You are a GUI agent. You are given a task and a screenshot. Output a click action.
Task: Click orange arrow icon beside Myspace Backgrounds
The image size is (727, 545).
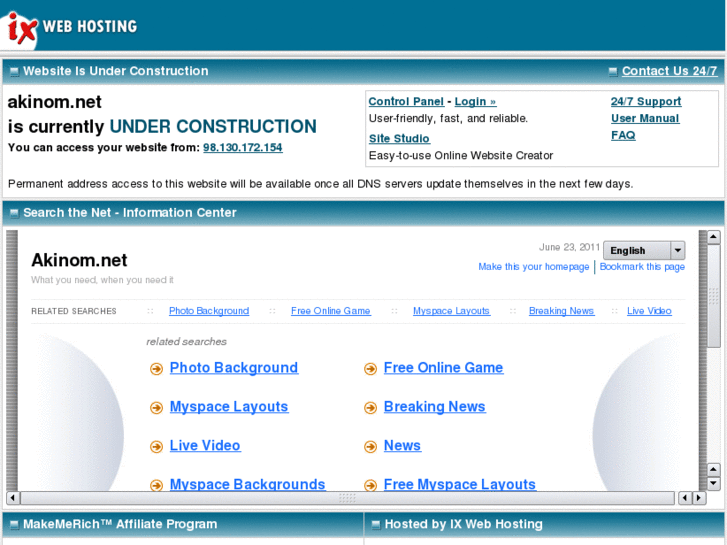(x=156, y=485)
